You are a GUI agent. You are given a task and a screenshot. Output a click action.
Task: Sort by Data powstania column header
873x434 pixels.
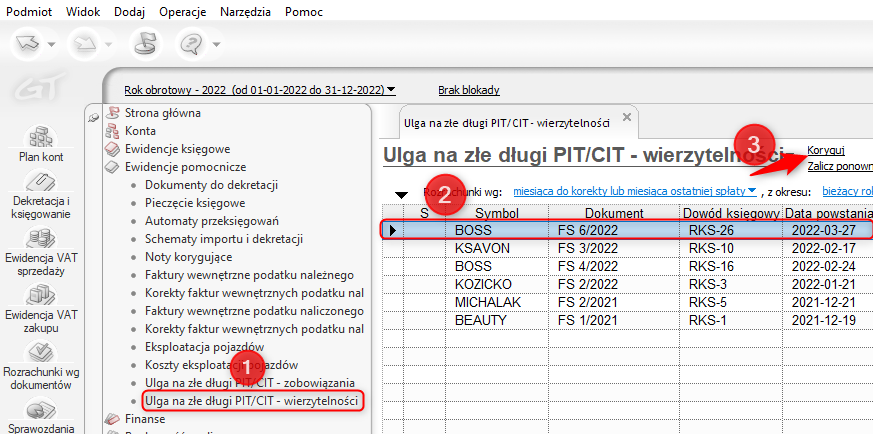(x=828, y=213)
